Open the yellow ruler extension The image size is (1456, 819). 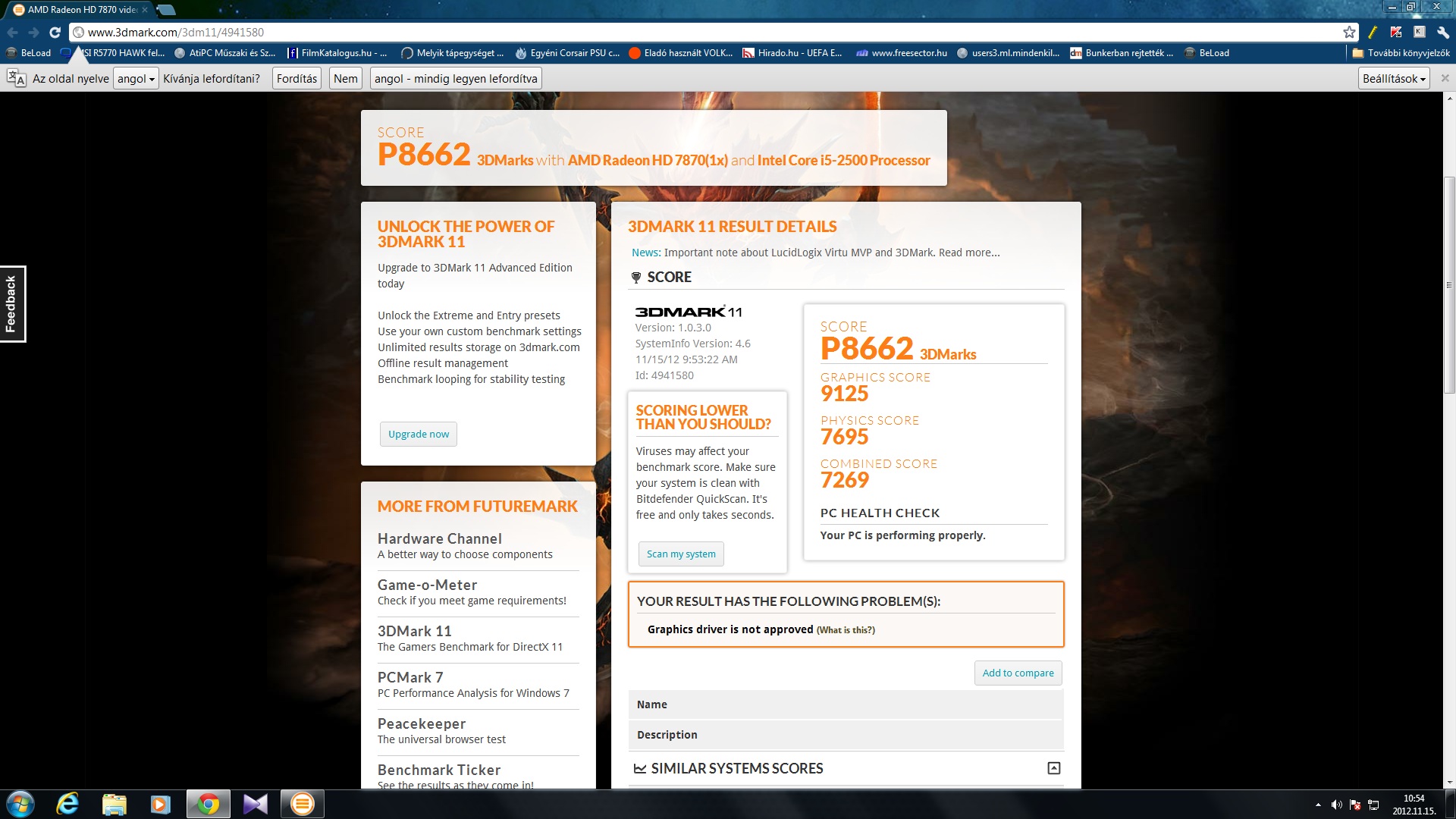pos(1373,33)
